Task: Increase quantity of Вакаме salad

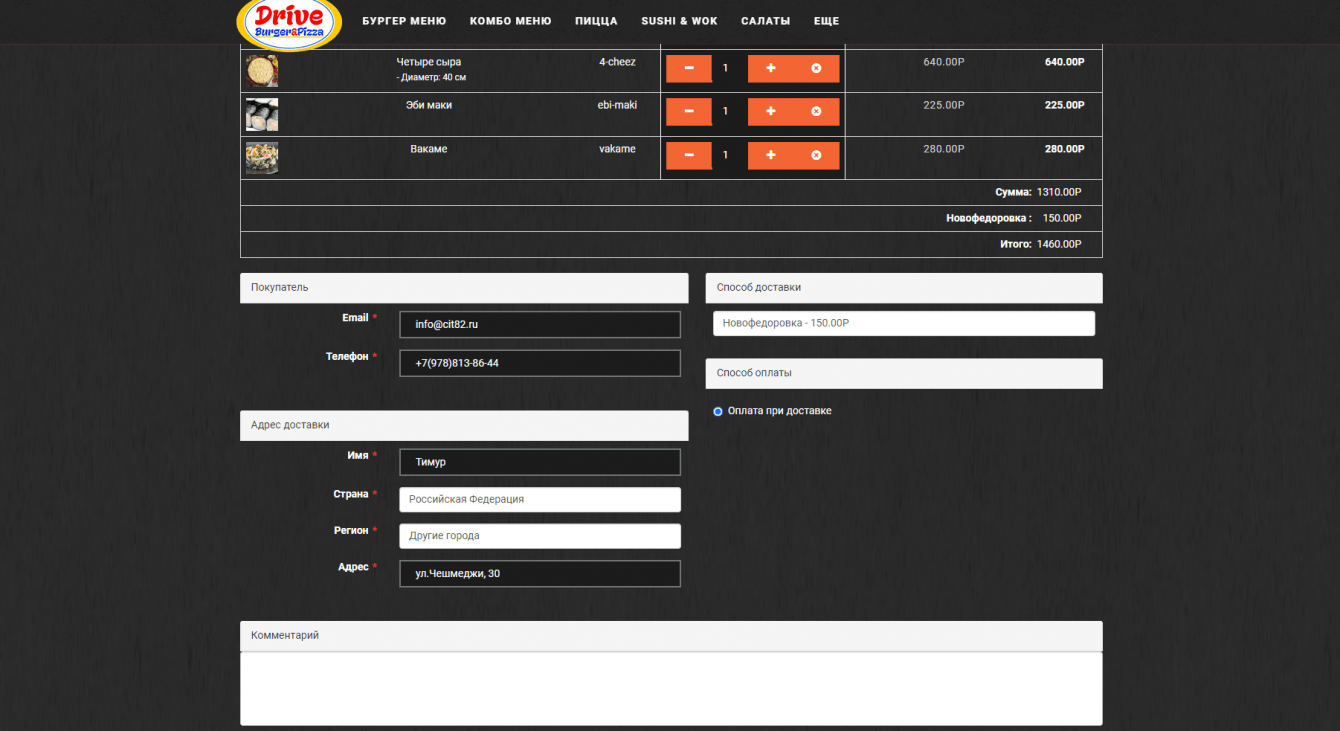Action: coord(770,155)
